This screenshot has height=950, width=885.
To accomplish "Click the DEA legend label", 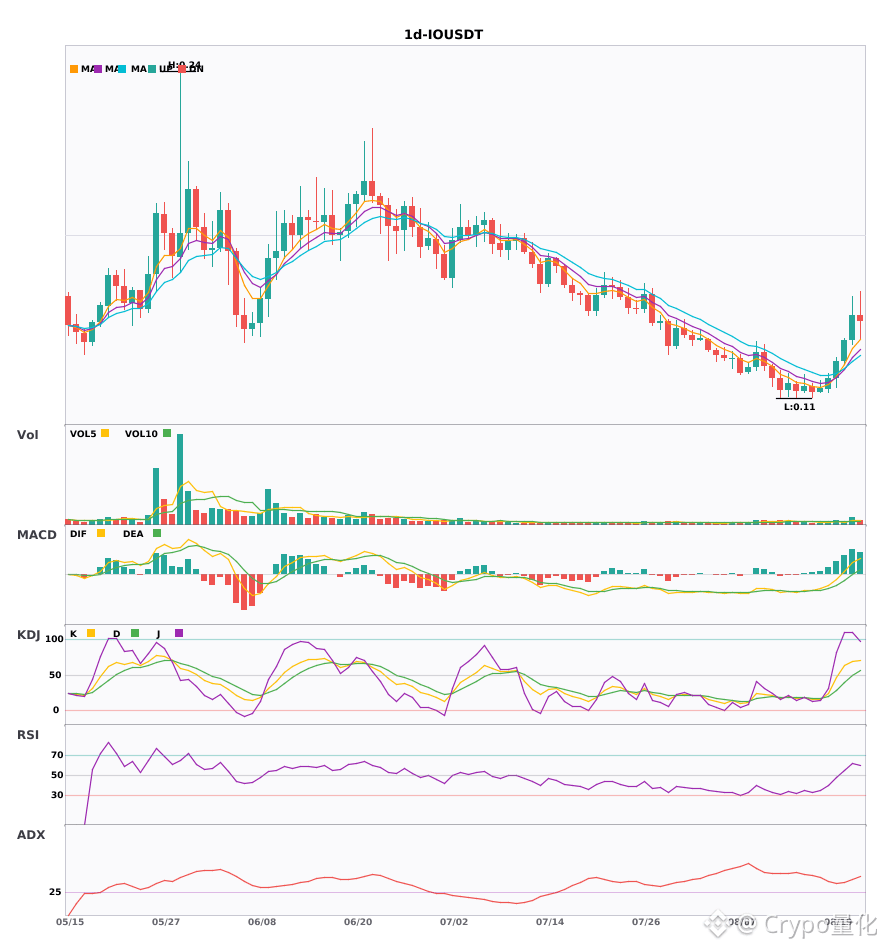I will pyautogui.click(x=133, y=534).
